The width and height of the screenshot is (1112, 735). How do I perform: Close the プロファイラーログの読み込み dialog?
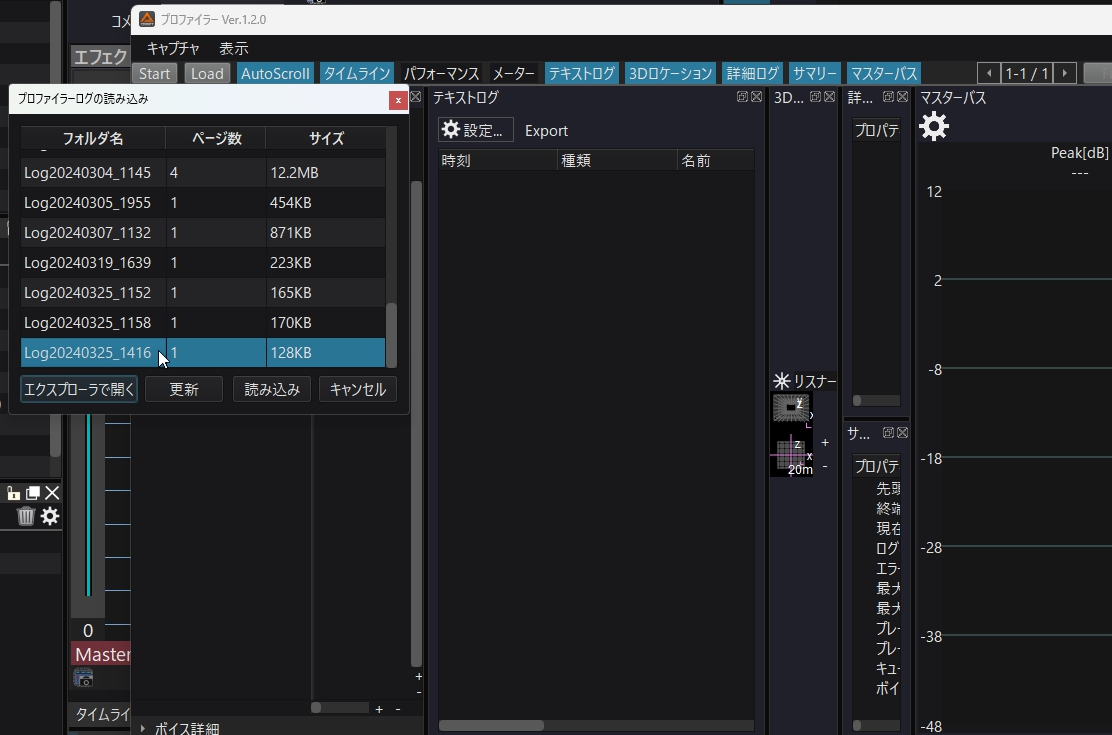click(x=398, y=100)
